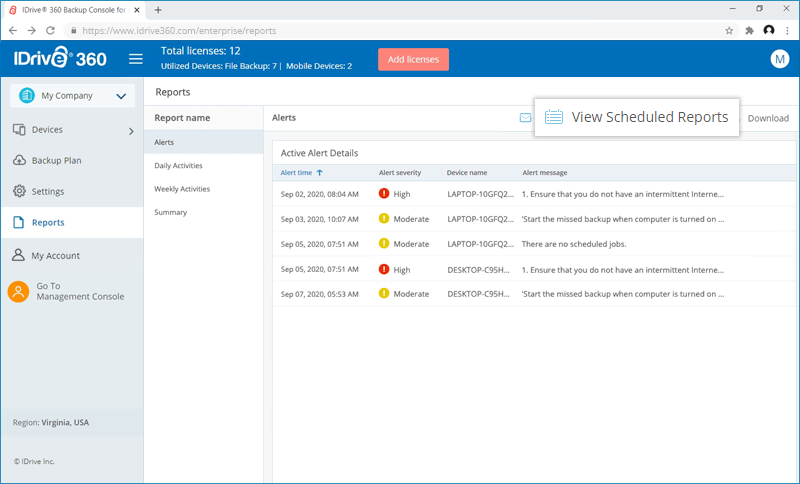Click High icon on DESKTOP-C95H row
This screenshot has height=484, width=800.
(384, 269)
